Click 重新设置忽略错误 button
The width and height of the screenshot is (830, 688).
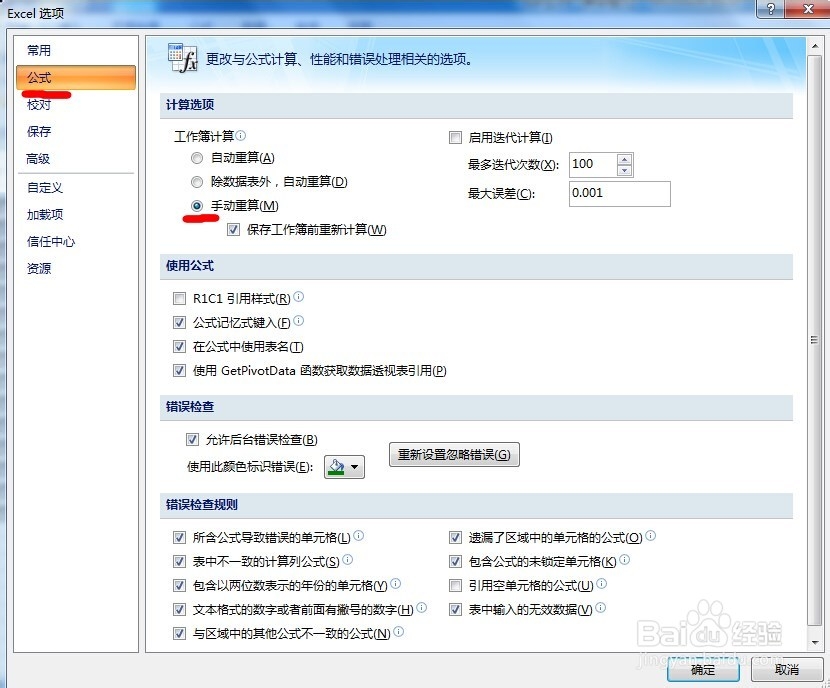click(454, 455)
